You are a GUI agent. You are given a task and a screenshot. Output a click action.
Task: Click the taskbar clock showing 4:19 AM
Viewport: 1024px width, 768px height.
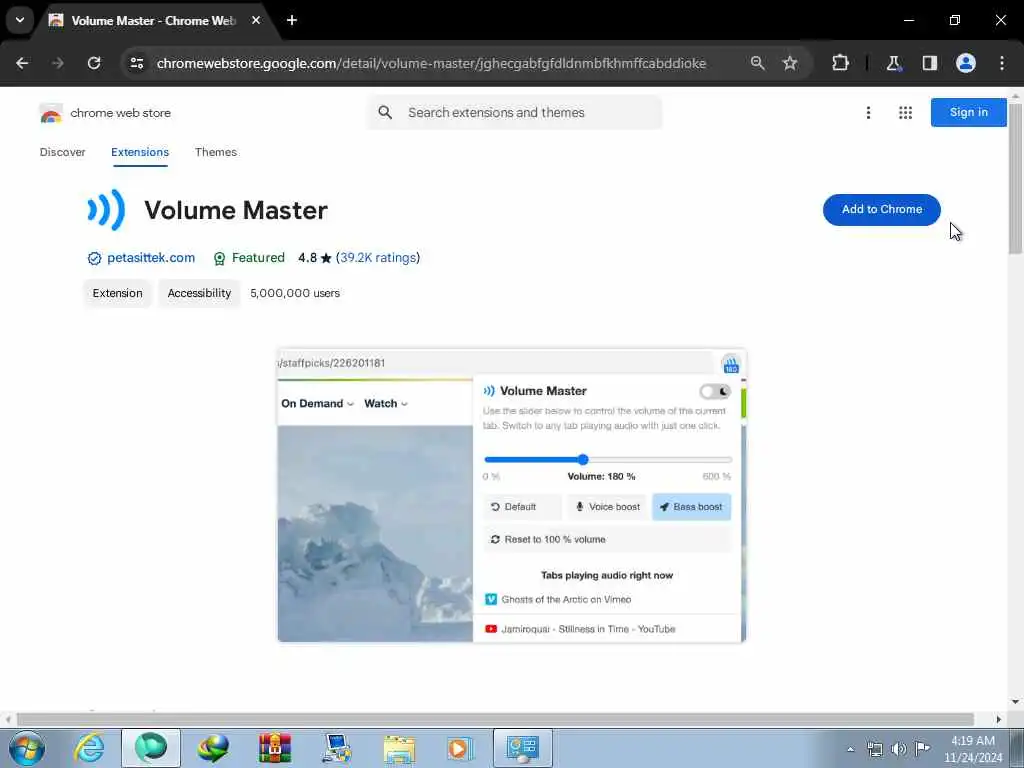(973, 749)
